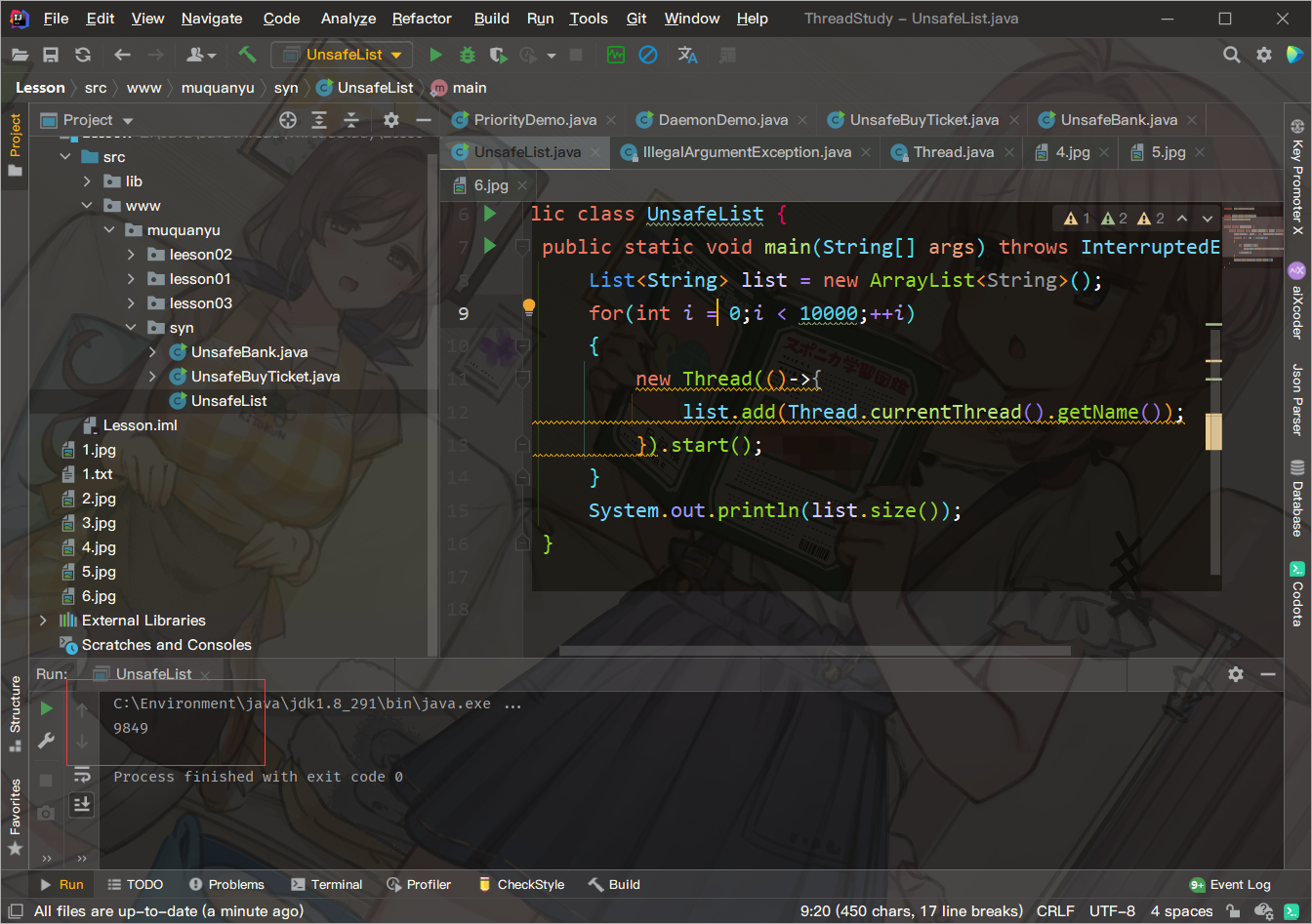Save all files via floppy disk icon
Viewport: 1312px width, 924px height.
coord(51,56)
